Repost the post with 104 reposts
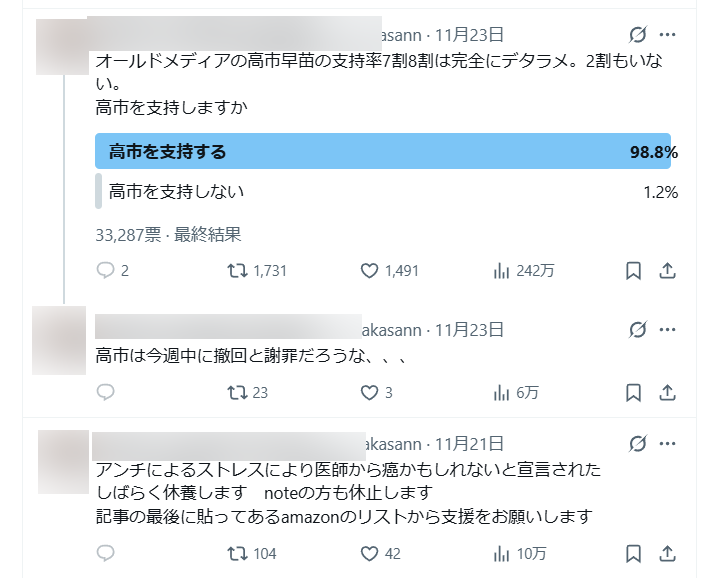 pos(237,553)
